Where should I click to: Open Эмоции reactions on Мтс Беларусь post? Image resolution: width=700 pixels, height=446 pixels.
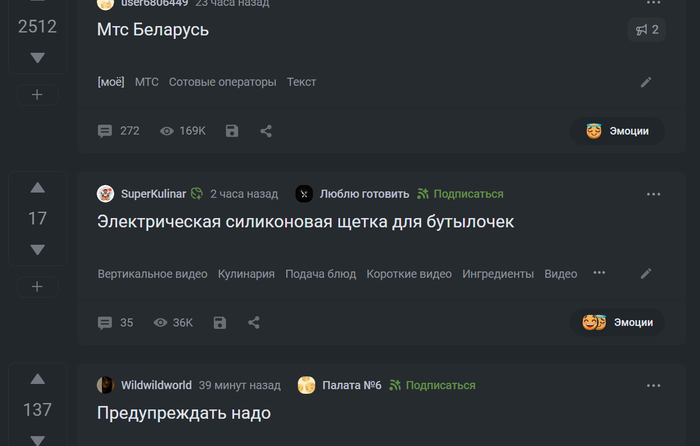pos(618,131)
